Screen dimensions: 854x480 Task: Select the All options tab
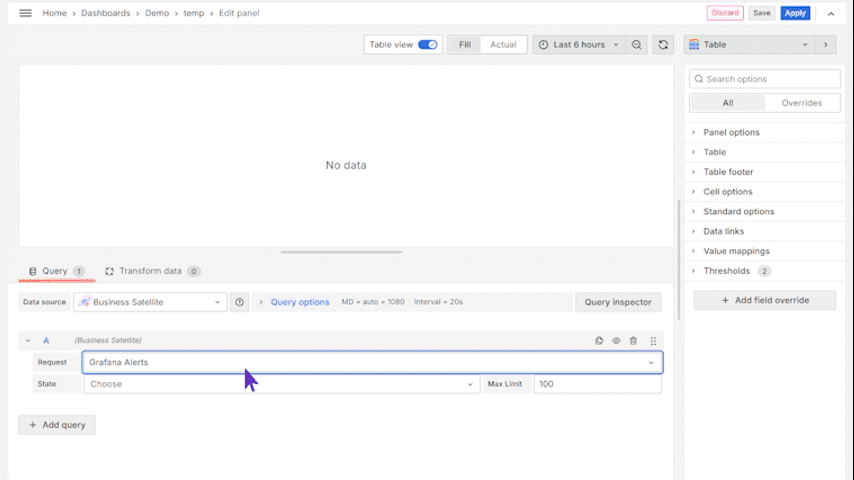click(x=728, y=103)
